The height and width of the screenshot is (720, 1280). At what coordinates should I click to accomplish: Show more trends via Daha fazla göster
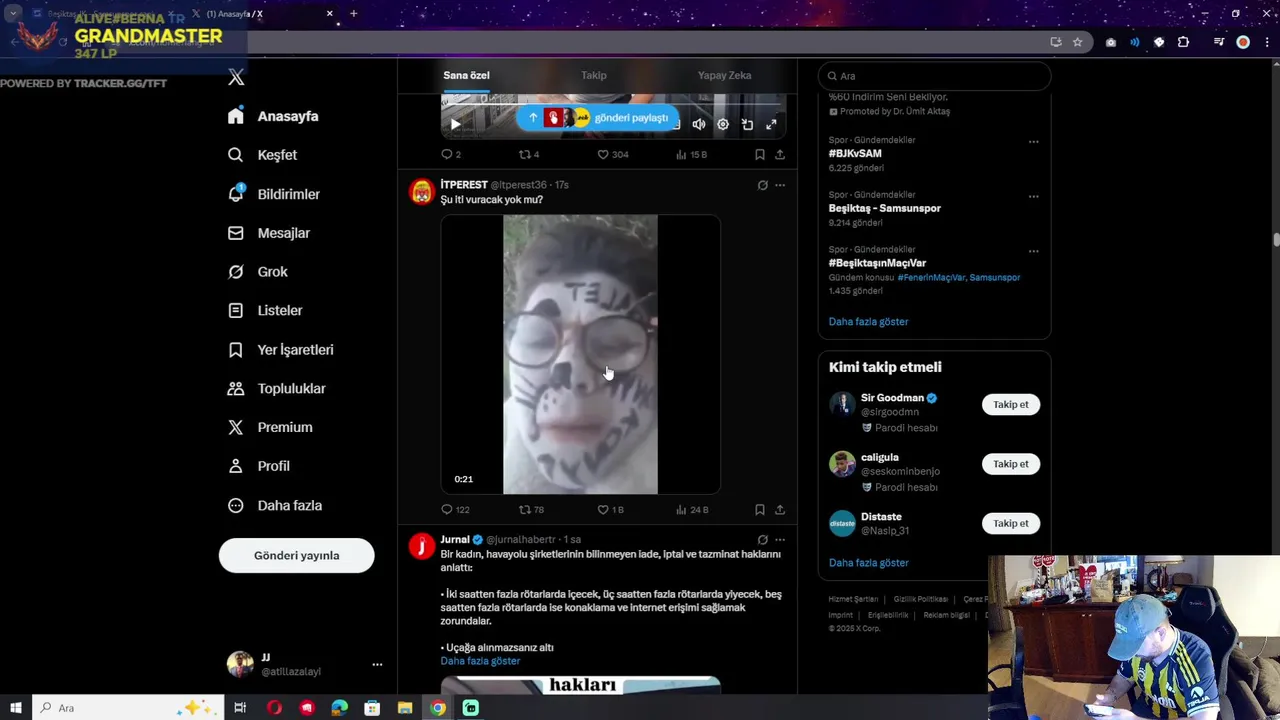[x=868, y=322]
